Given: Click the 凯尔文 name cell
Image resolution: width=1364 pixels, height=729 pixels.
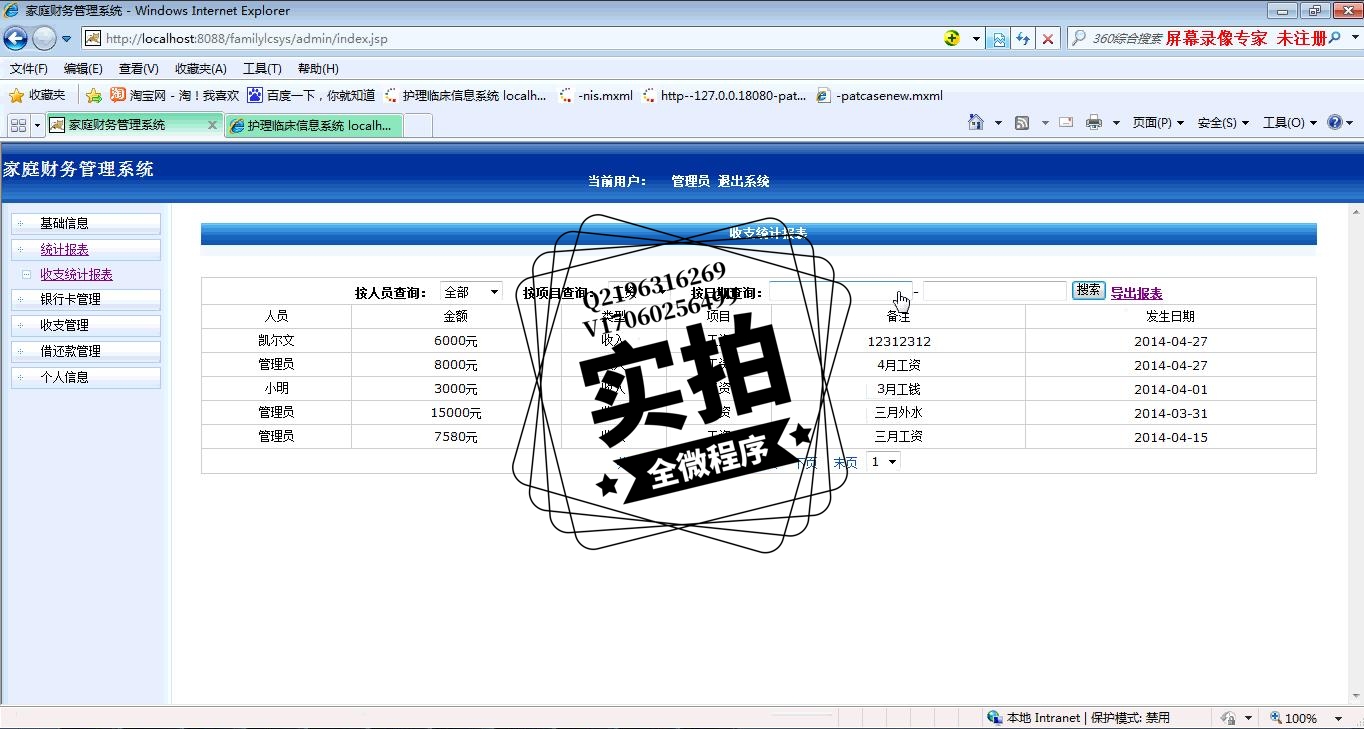Looking at the screenshot, I should (x=276, y=341).
